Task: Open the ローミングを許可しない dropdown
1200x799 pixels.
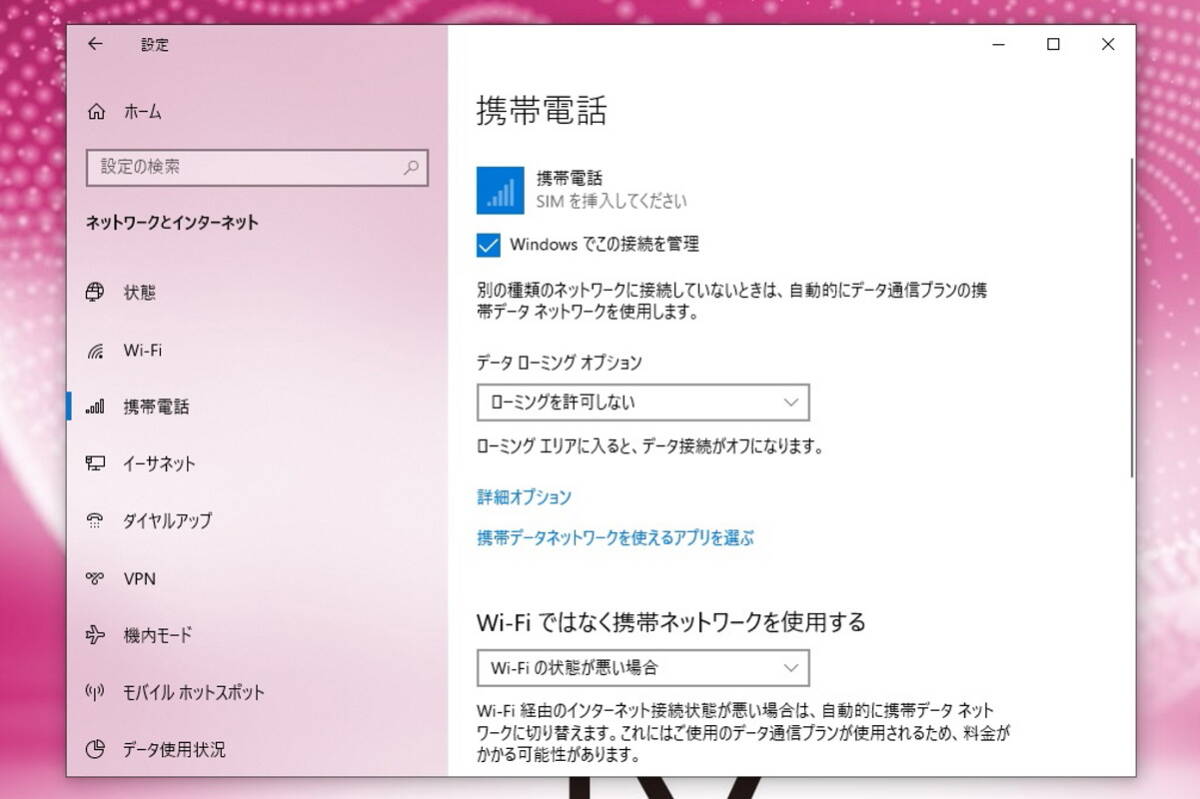Action: click(643, 402)
